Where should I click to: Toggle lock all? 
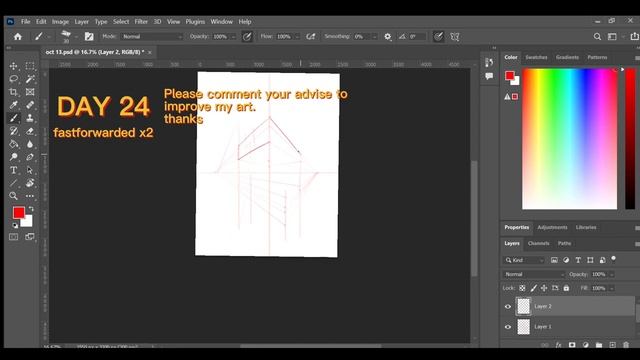pos(566,288)
